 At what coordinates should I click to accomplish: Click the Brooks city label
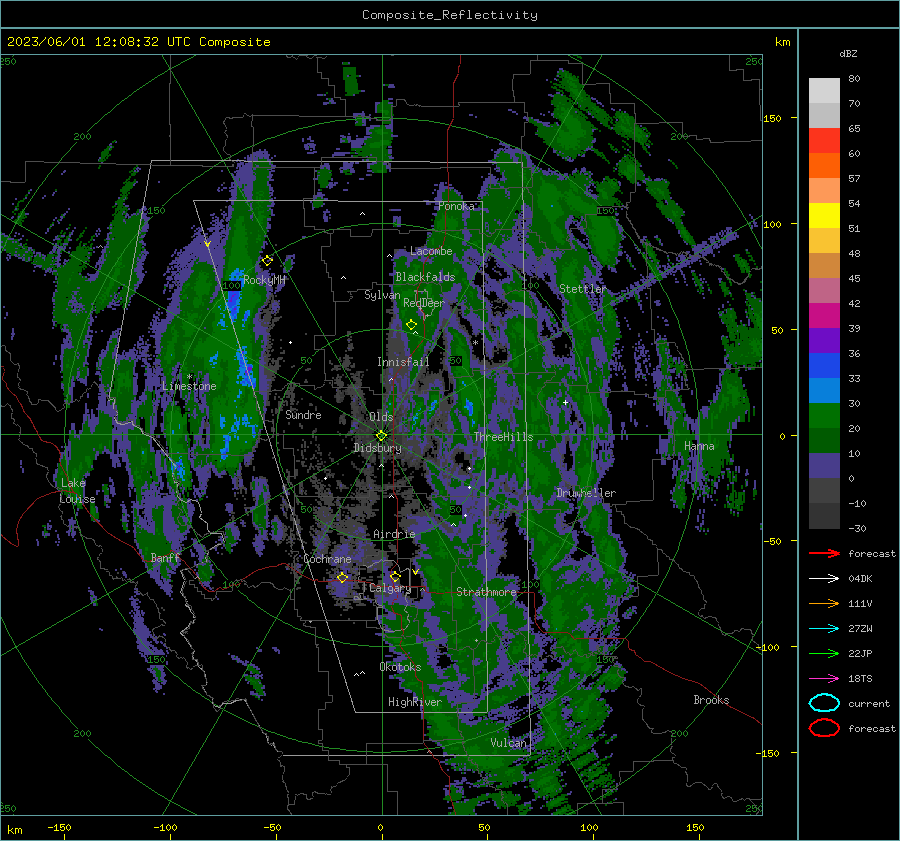pyautogui.click(x=711, y=700)
